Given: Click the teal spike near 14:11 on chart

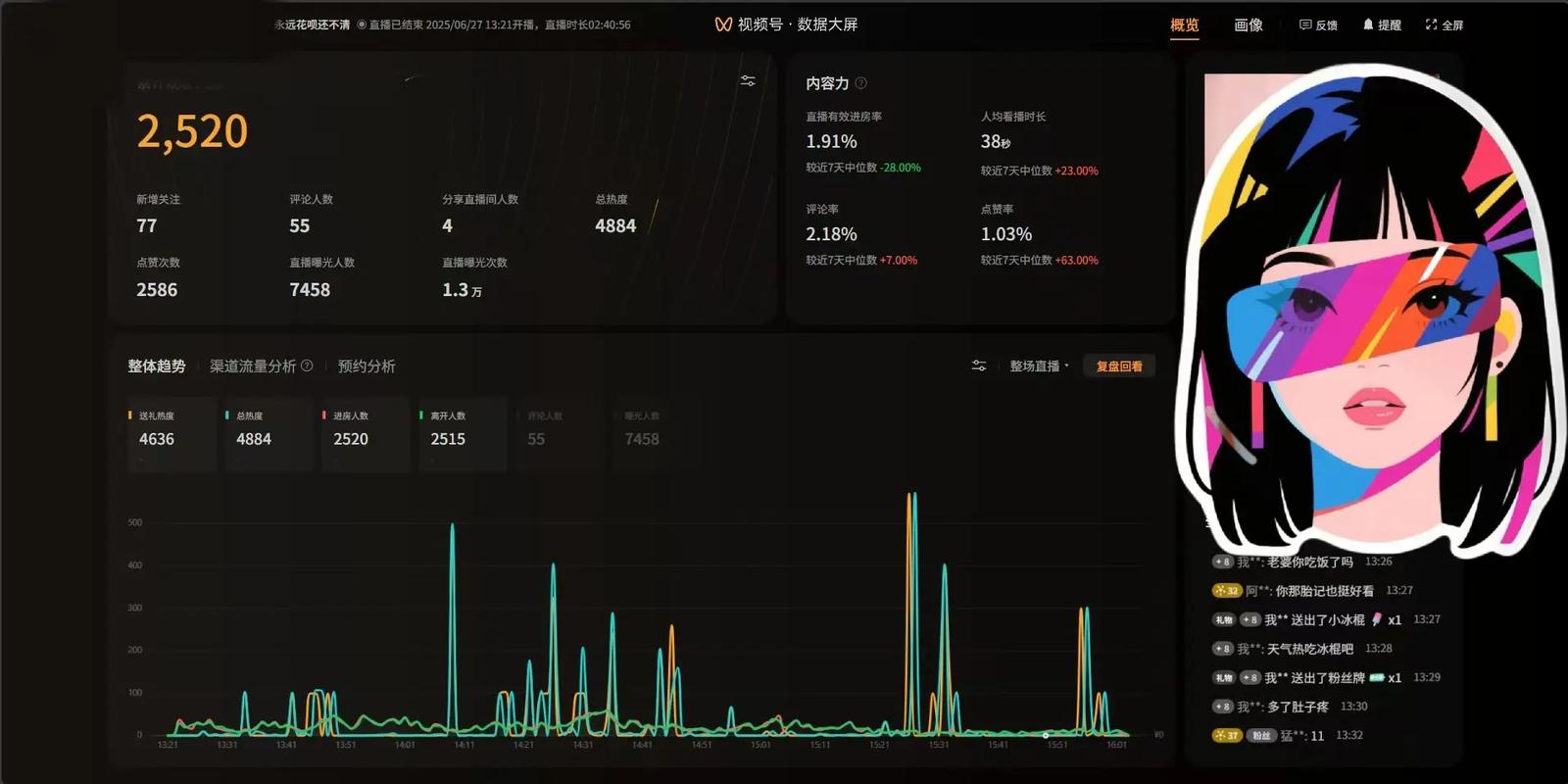Looking at the screenshot, I should (453, 627).
